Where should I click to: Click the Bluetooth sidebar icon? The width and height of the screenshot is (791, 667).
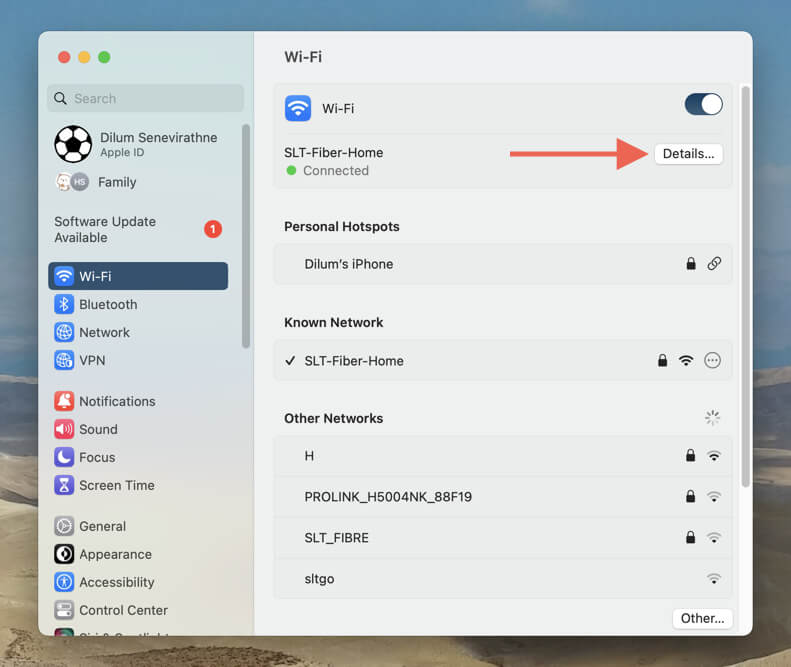tap(64, 304)
